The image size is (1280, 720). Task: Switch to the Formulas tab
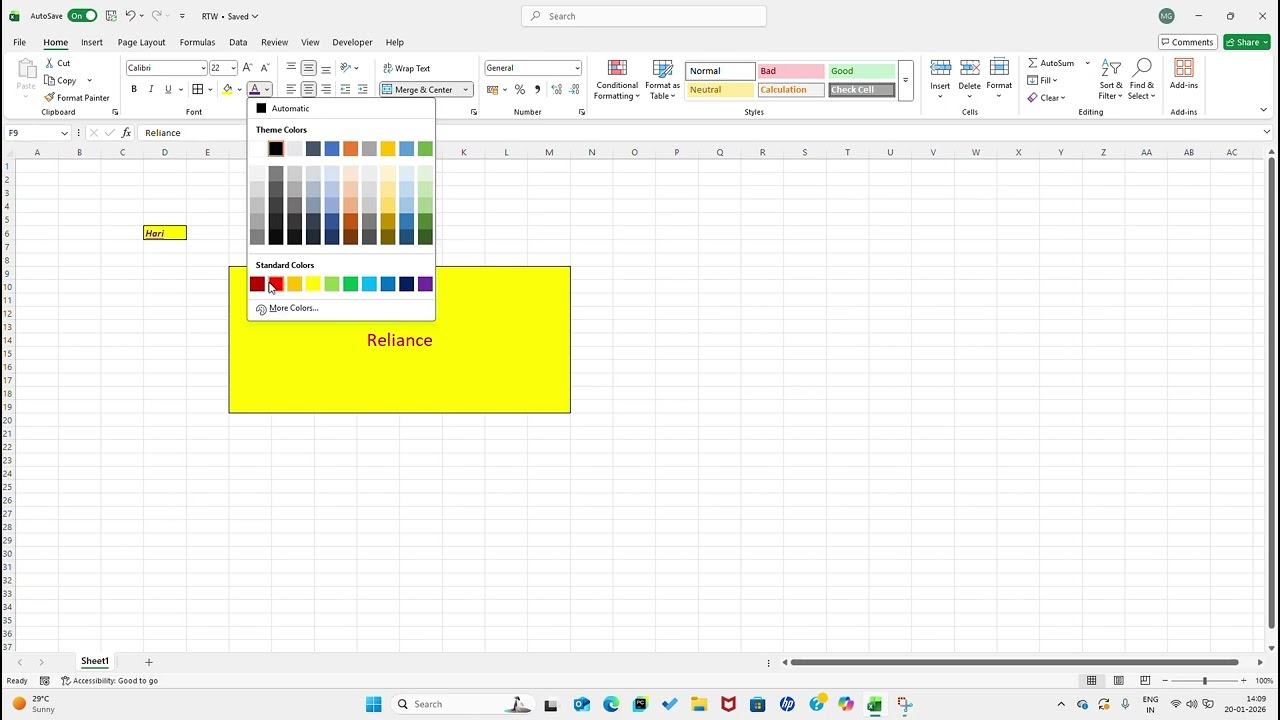197,42
